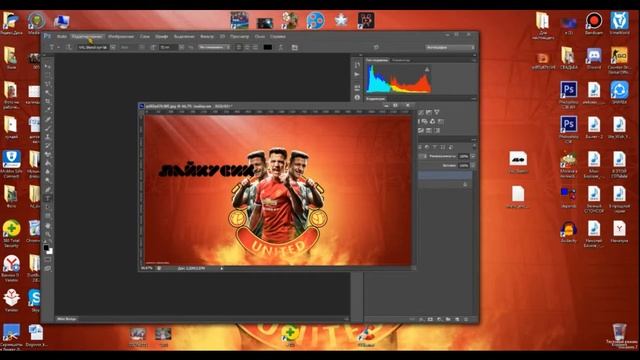This screenshot has height=360, width=640.
Task: Open the layer opacity slider dropdown
Action: (473, 156)
